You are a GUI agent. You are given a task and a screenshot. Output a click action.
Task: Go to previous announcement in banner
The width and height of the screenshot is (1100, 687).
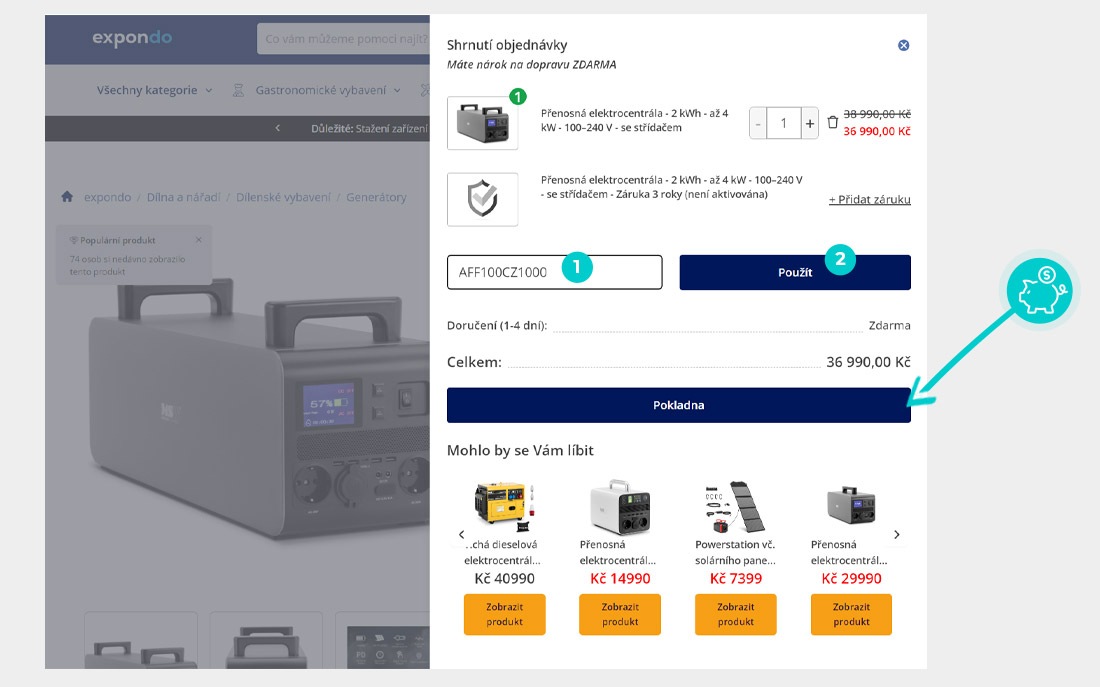coord(277,128)
